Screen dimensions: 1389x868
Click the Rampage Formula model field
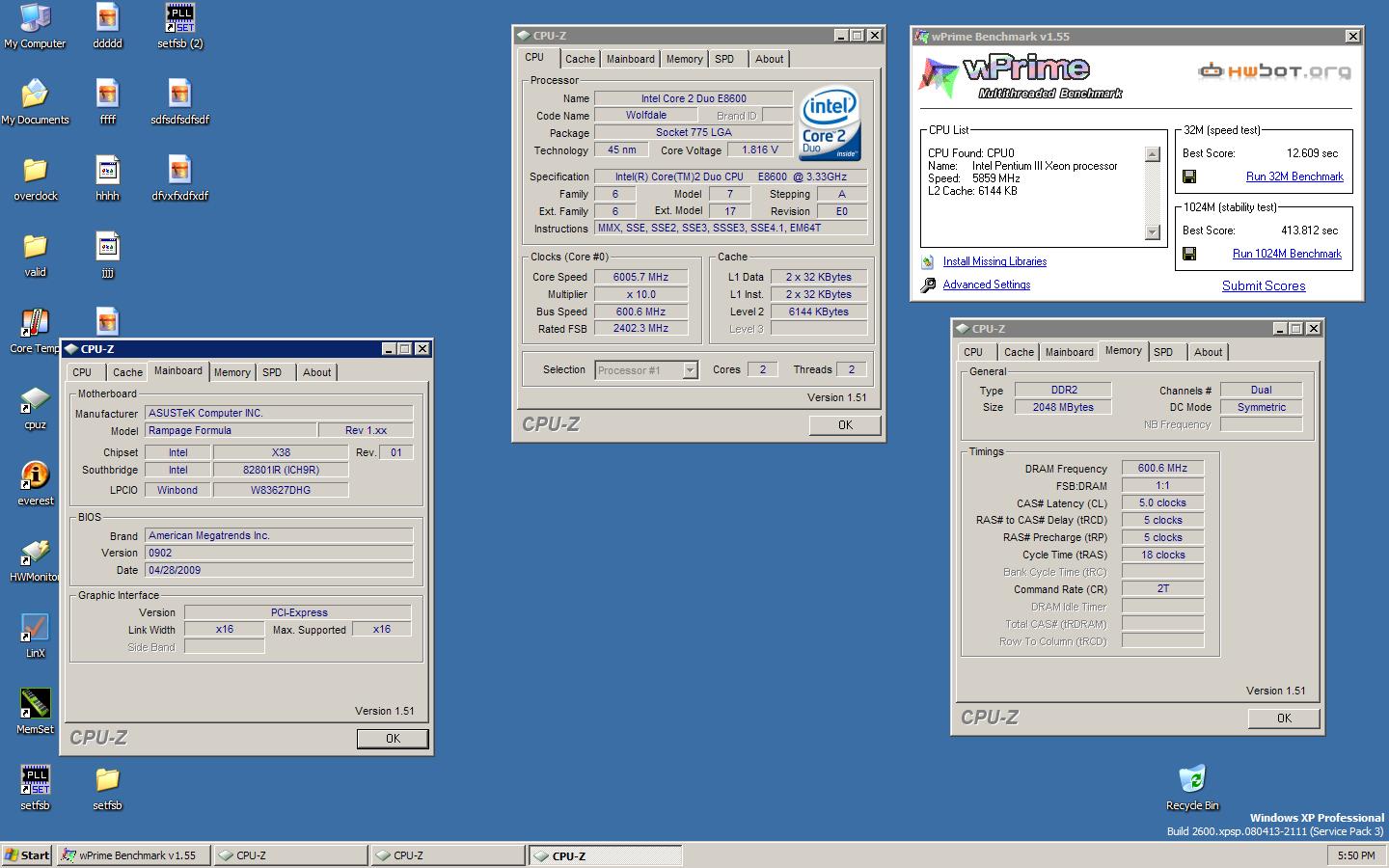231,430
